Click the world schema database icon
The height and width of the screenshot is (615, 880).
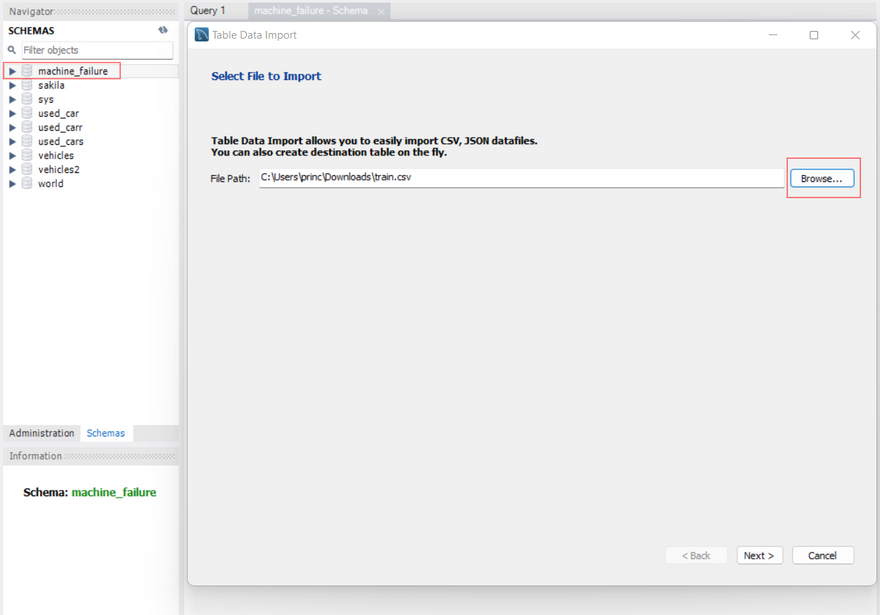click(27, 183)
